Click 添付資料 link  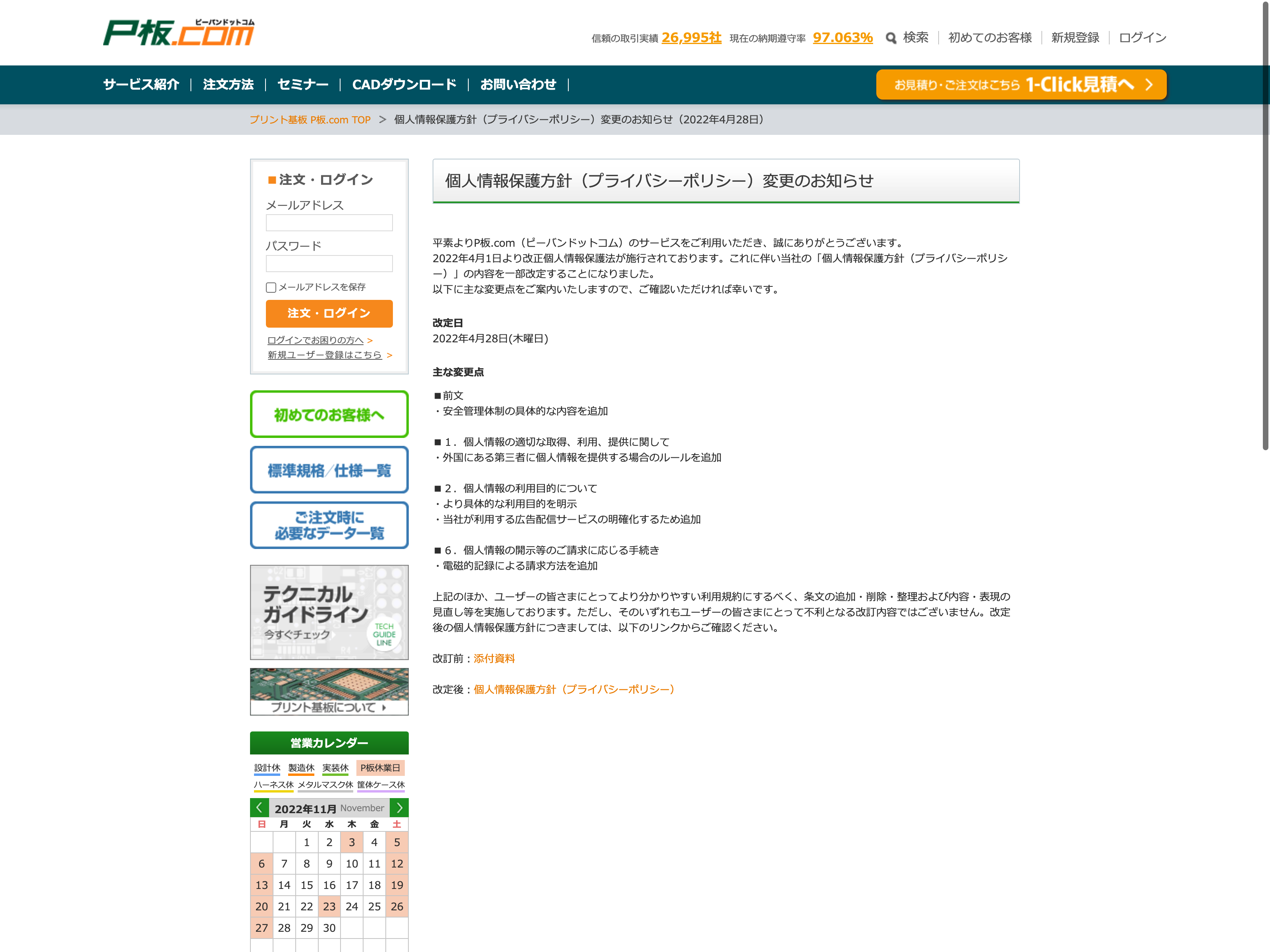tap(494, 658)
